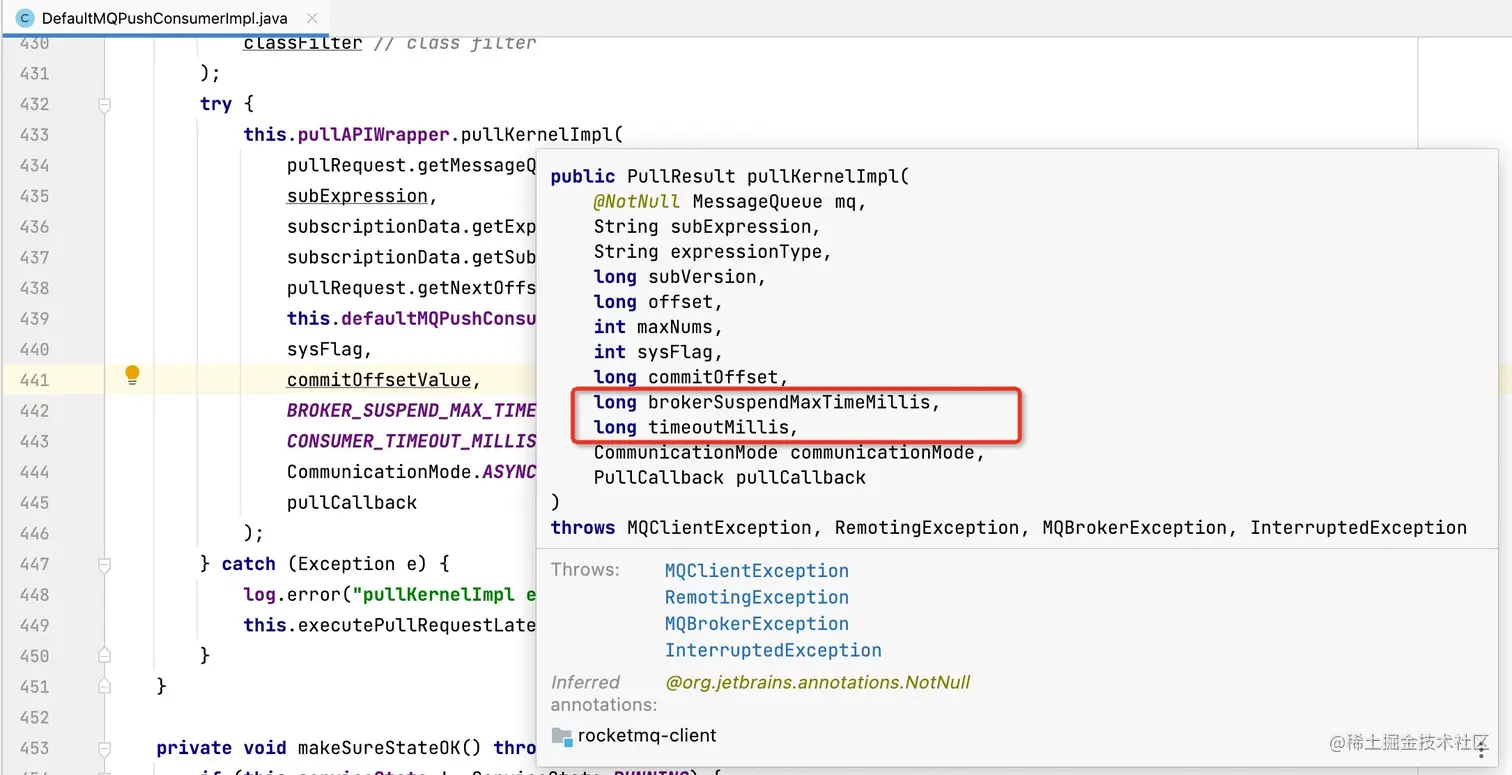Click 'public PullResult pullKernelImpl(' signature text
Image resolution: width=1512 pixels, height=775 pixels.
tap(730, 176)
